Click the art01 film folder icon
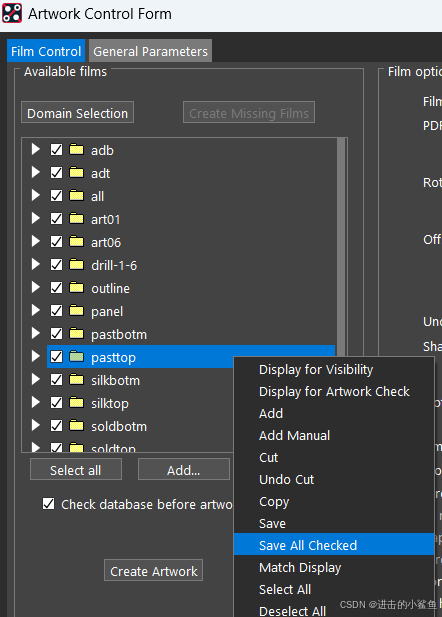 (x=76, y=219)
